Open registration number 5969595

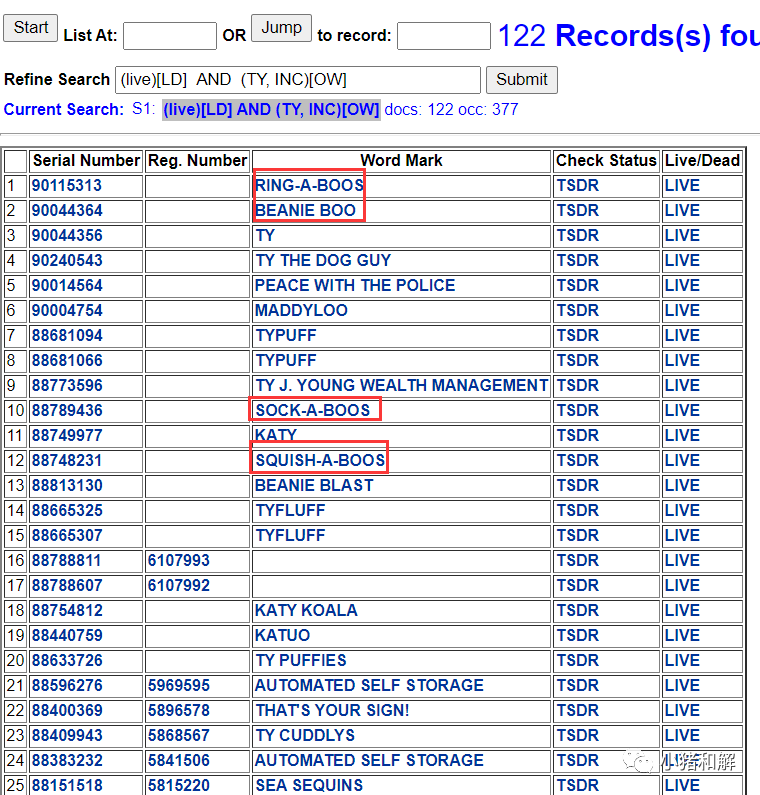(x=178, y=685)
